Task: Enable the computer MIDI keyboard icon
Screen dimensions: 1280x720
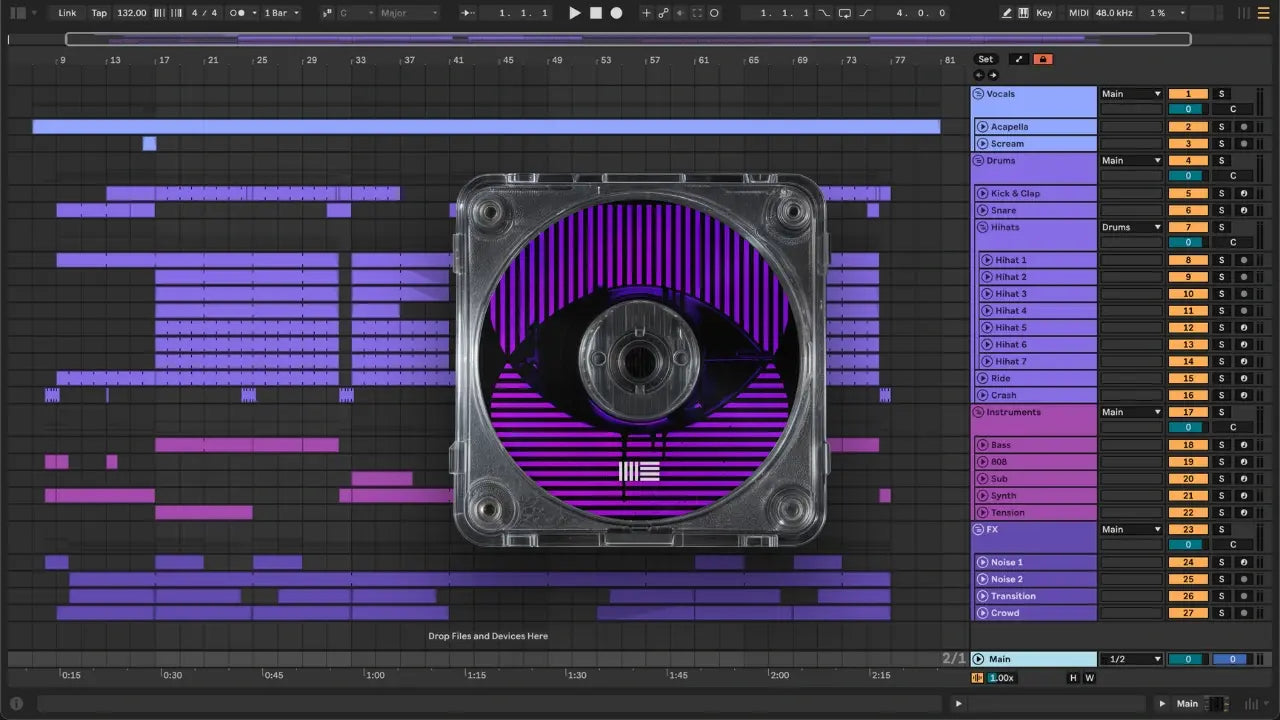Action: click(x=1023, y=13)
